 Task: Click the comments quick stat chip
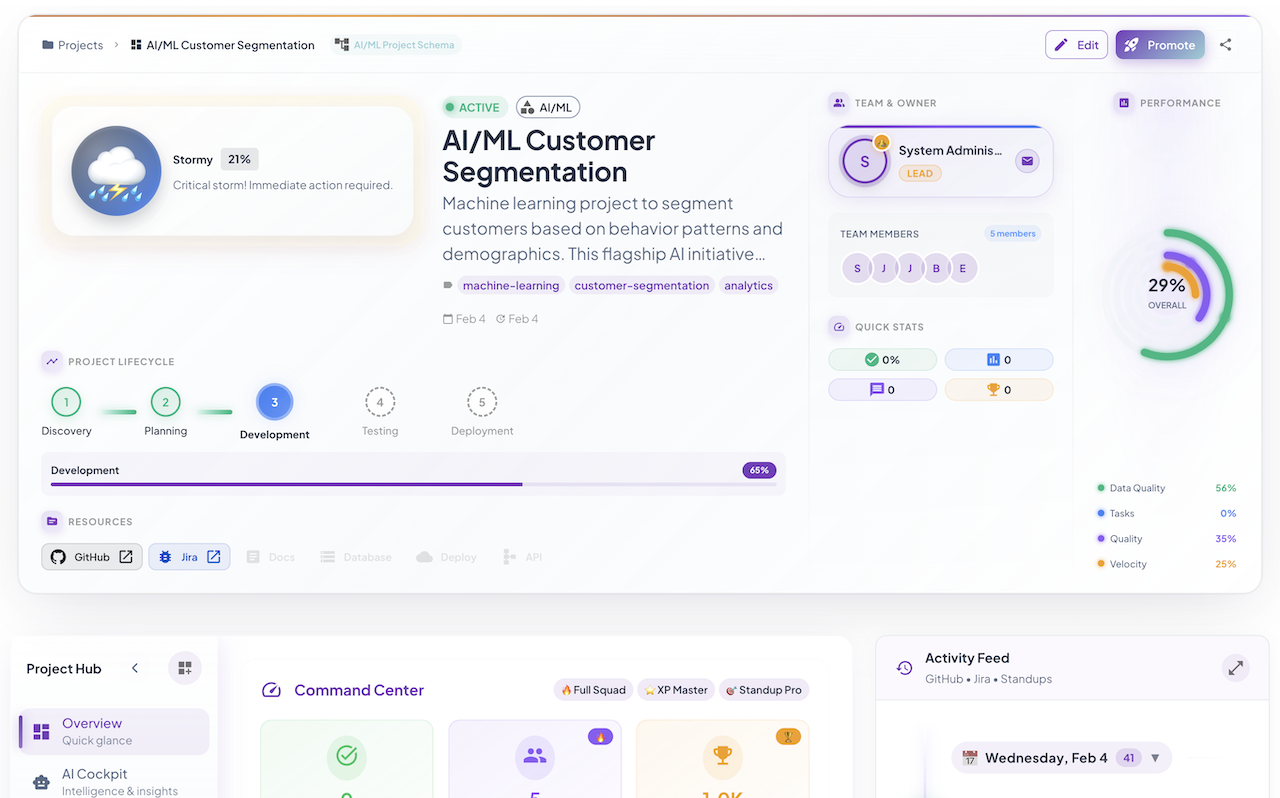click(x=882, y=390)
